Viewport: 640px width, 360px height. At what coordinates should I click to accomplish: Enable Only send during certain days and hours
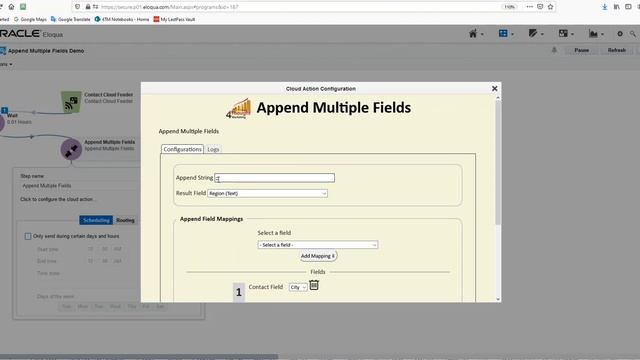pyautogui.click(x=28, y=236)
